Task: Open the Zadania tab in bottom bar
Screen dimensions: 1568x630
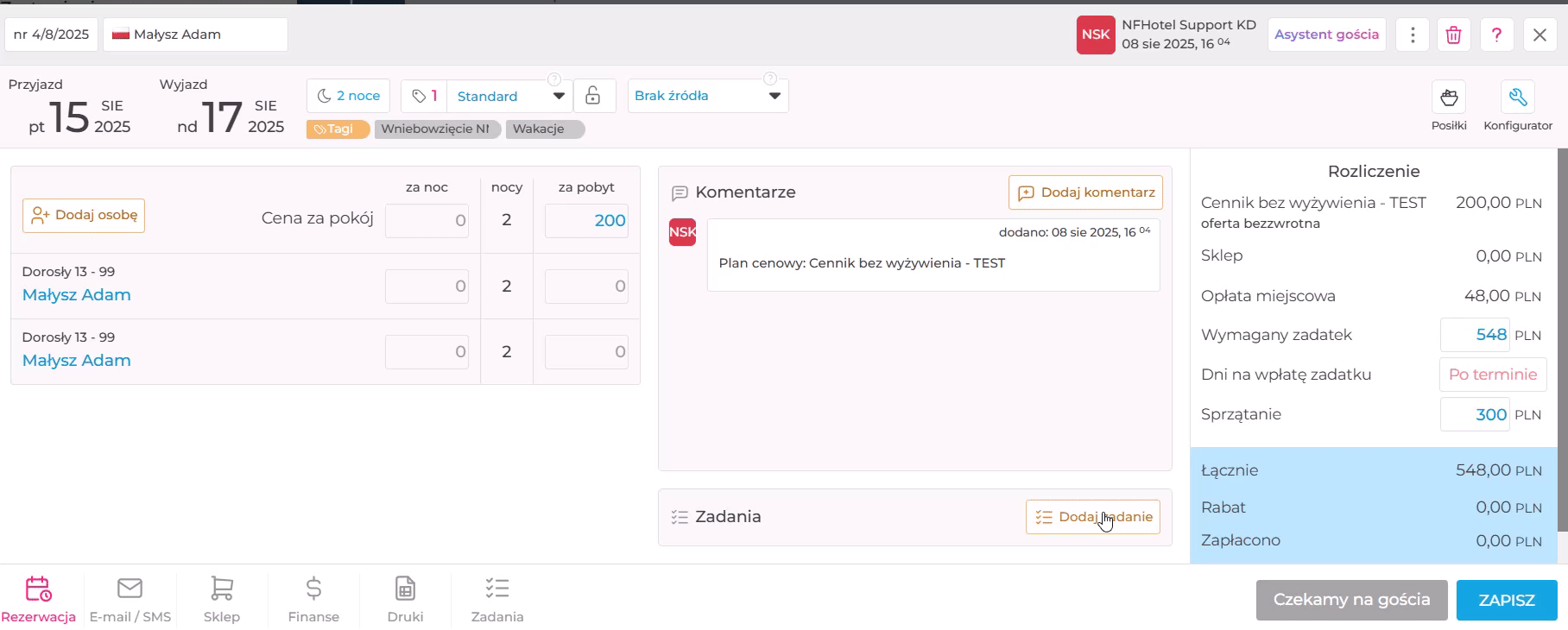Action: pyautogui.click(x=497, y=600)
